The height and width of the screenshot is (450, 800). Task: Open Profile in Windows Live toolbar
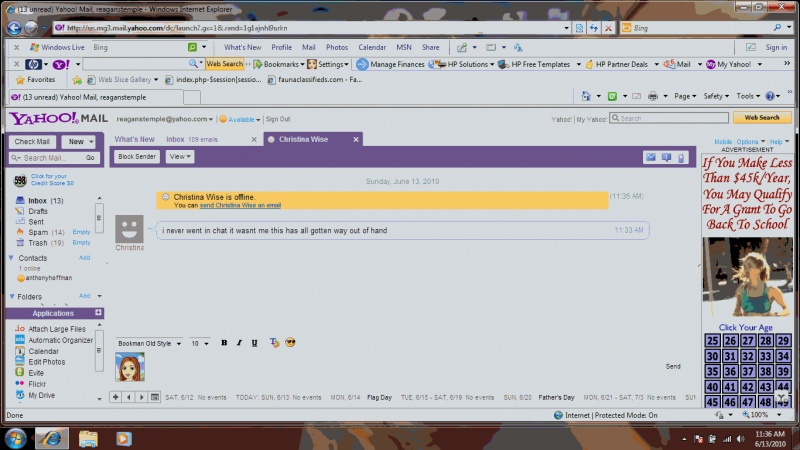[281, 47]
